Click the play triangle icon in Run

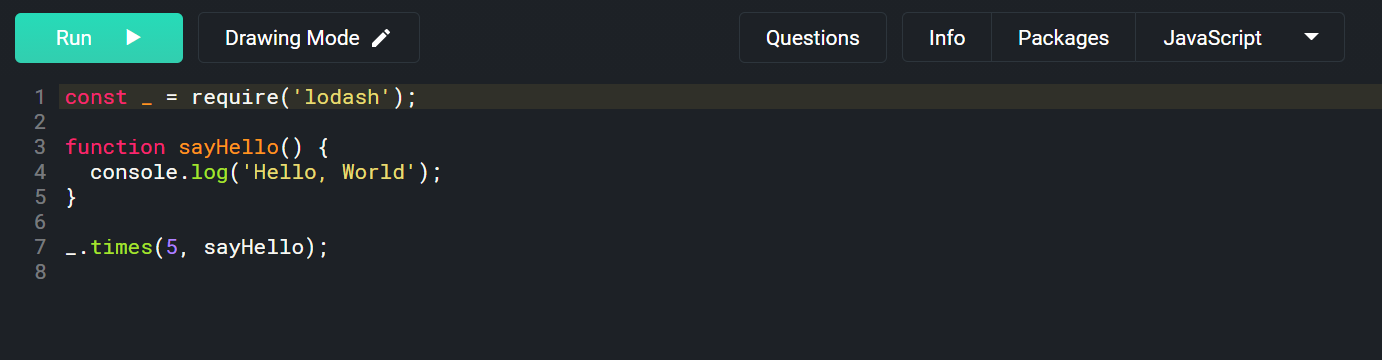[134, 38]
